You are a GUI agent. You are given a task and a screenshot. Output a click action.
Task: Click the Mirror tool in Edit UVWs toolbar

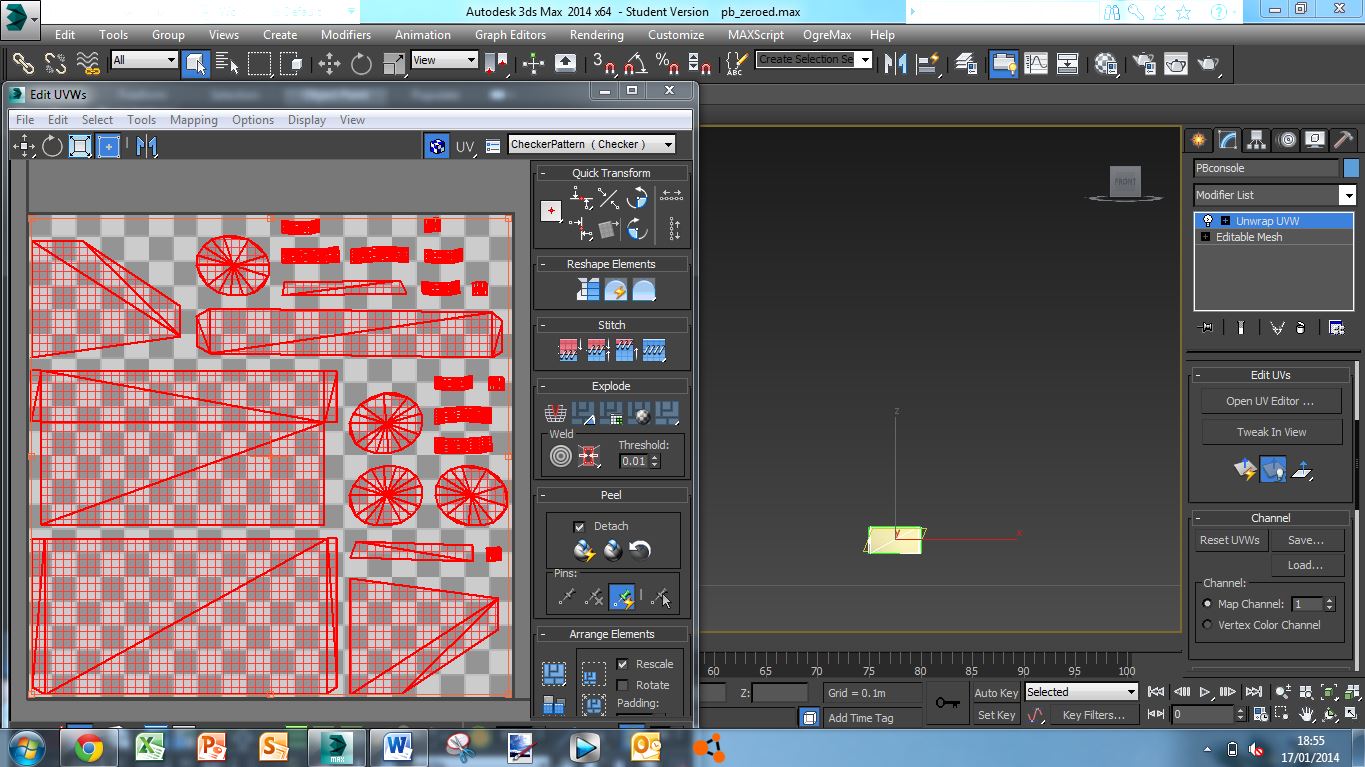[147, 146]
